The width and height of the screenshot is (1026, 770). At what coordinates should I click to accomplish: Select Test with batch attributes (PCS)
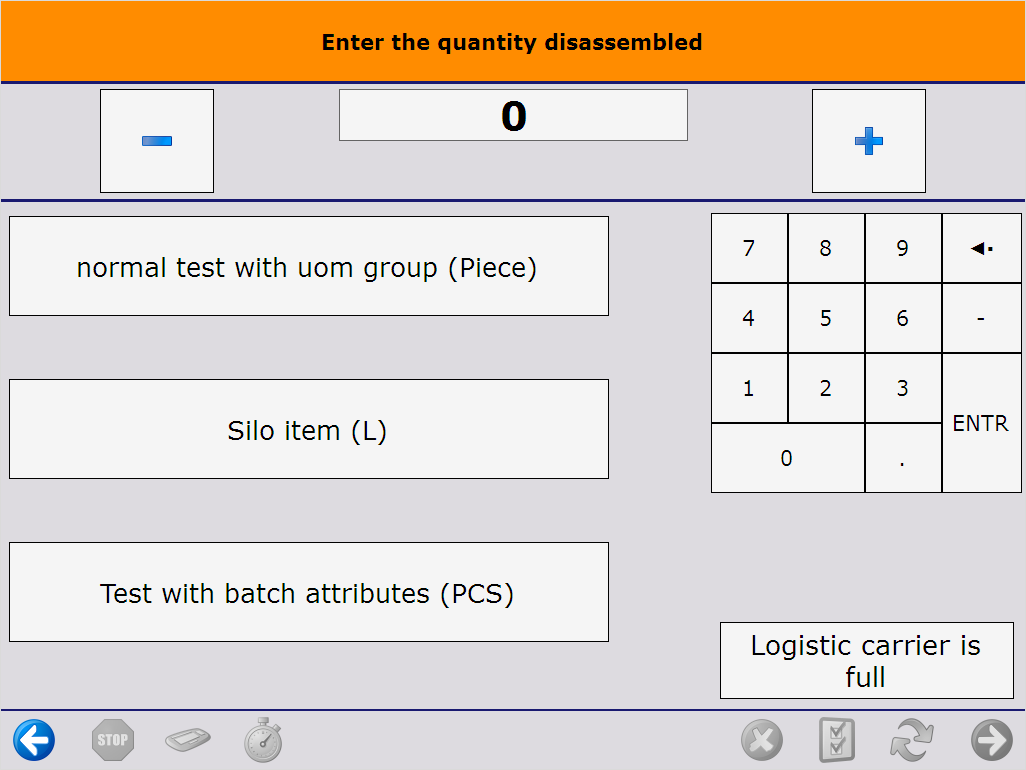pyautogui.click(x=308, y=593)
